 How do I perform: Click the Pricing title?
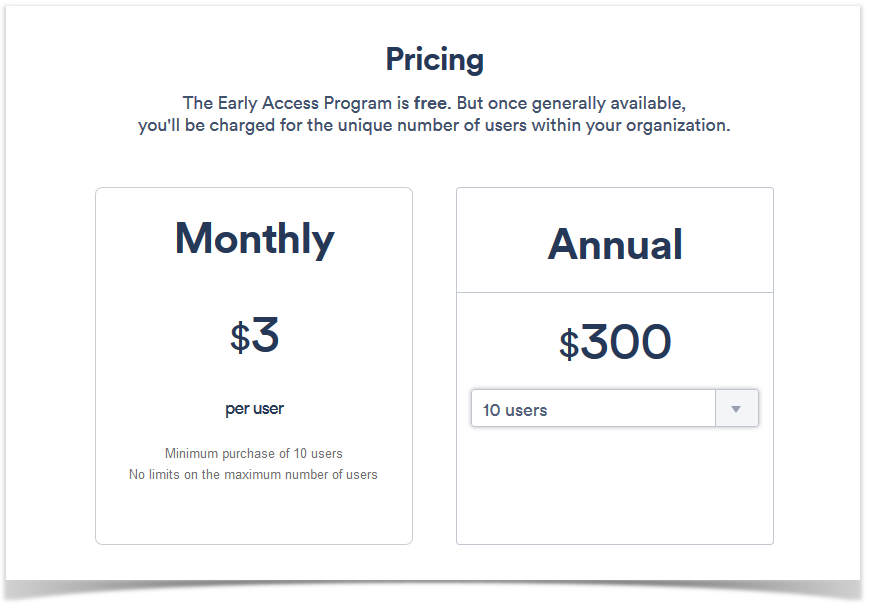pos(435,59)
